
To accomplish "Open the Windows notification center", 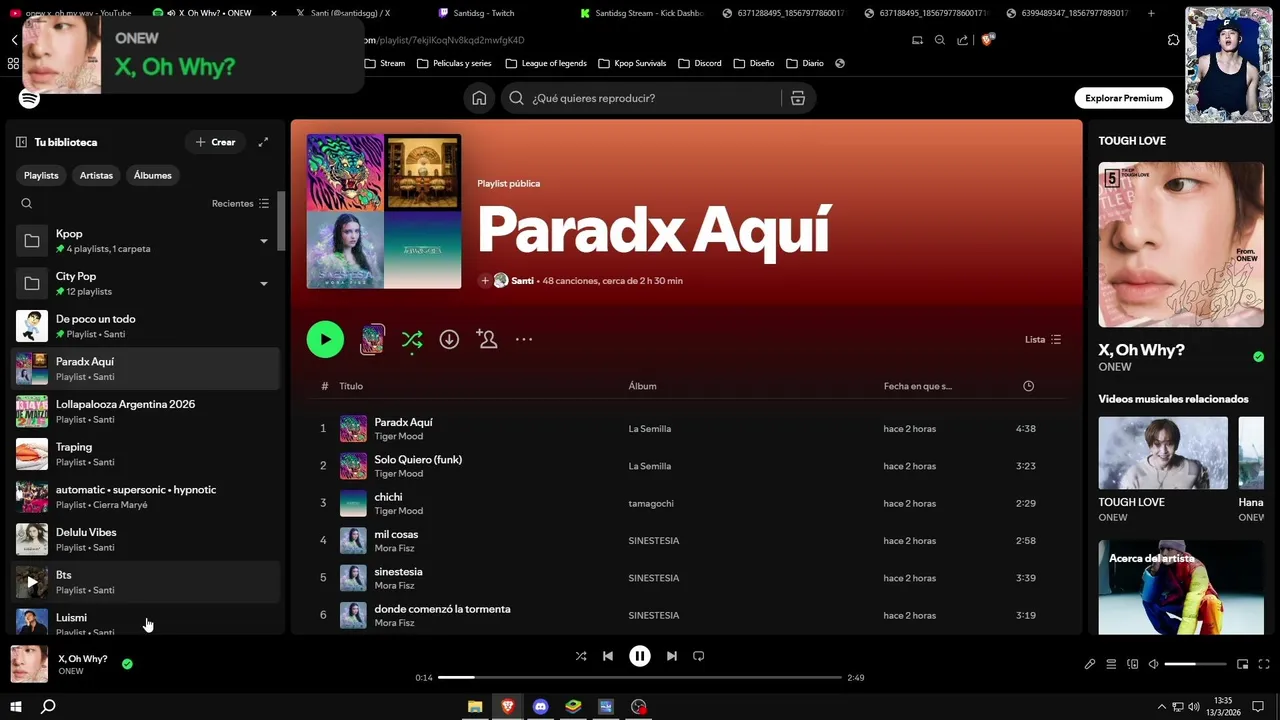I will pos(1259,707).
